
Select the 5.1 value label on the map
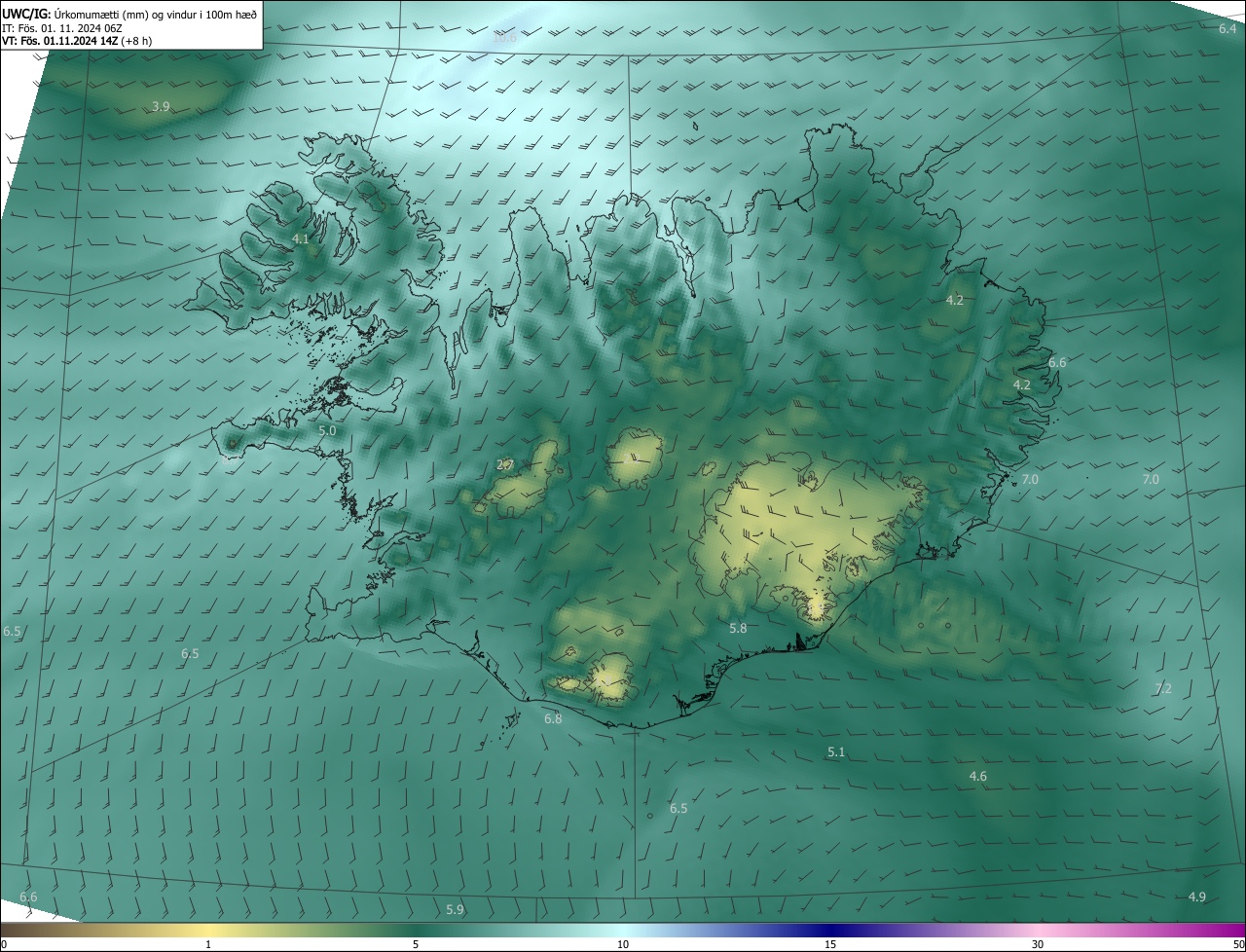pyautogui.click(x=836, y=752)
